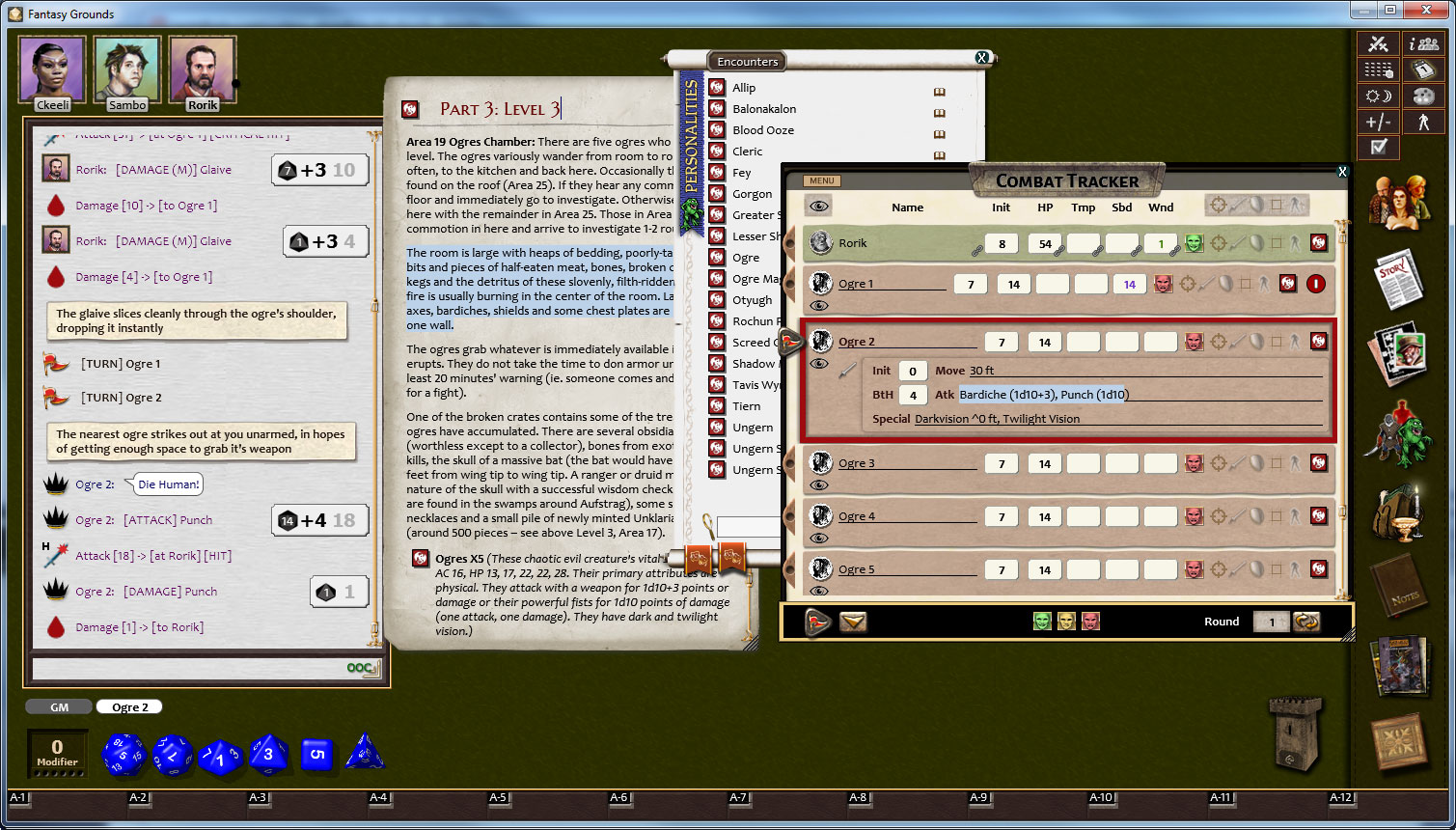This screenshot has height=830, width=1456.
Task: Click the +/- modifiers icon
Action: pyautogui.click(x=1378, y=121)
